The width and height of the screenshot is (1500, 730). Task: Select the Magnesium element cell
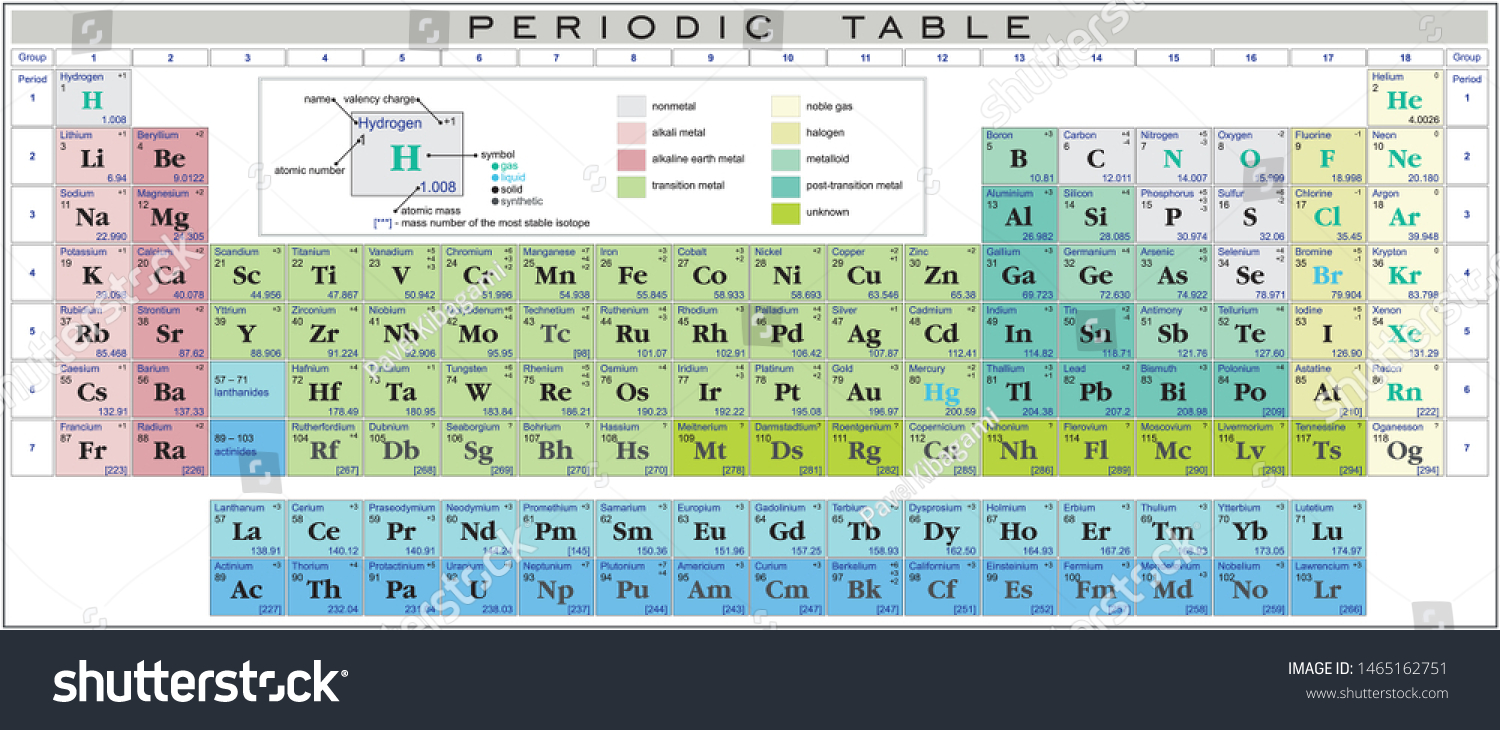[170, 214]
